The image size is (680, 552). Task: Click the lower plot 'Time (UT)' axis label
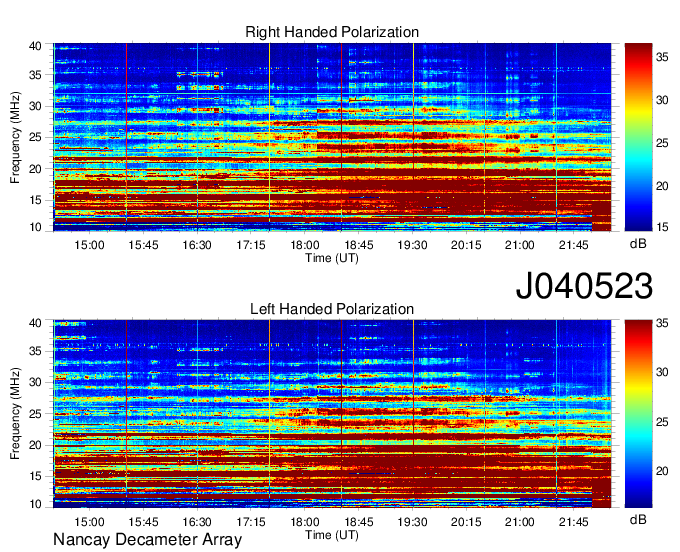click(332, 535)
